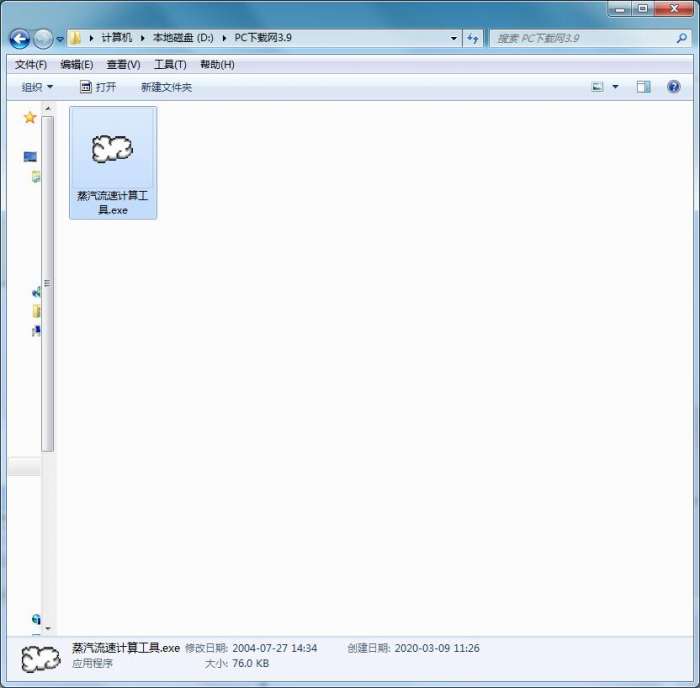700x688 pixels.
Task: Click the forward navigation arrow button
Action: click(x=43, y=39)
